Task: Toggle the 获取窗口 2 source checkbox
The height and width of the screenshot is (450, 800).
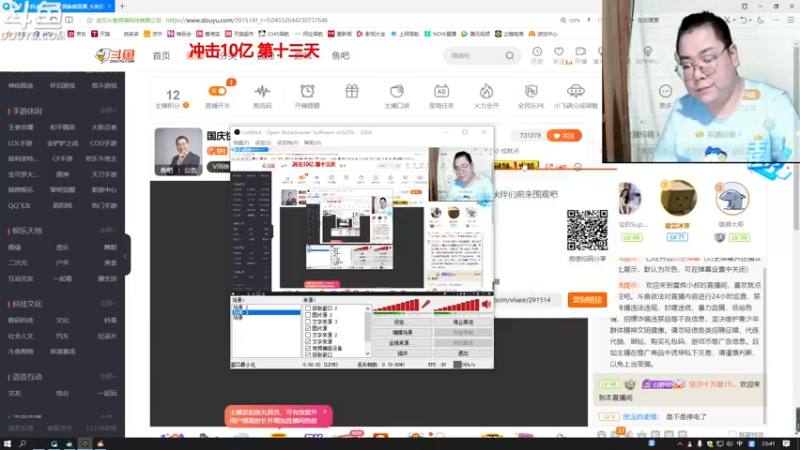Action: [x=308, y=309]
